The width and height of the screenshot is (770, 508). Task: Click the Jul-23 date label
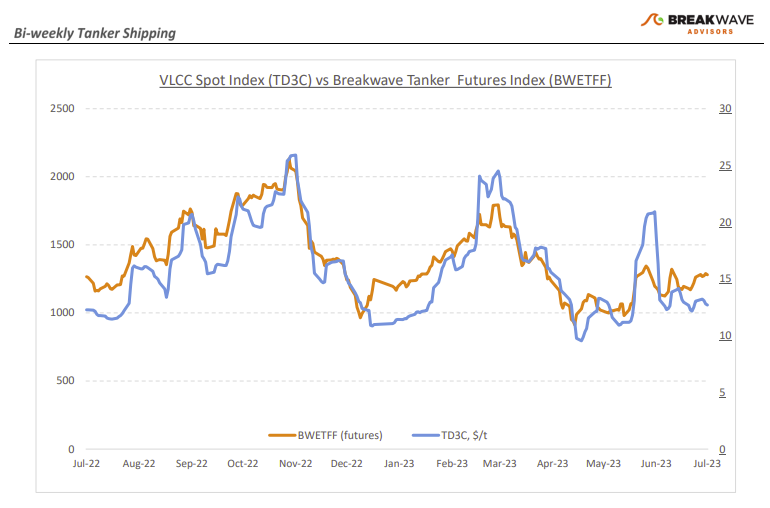coord(707,464)
